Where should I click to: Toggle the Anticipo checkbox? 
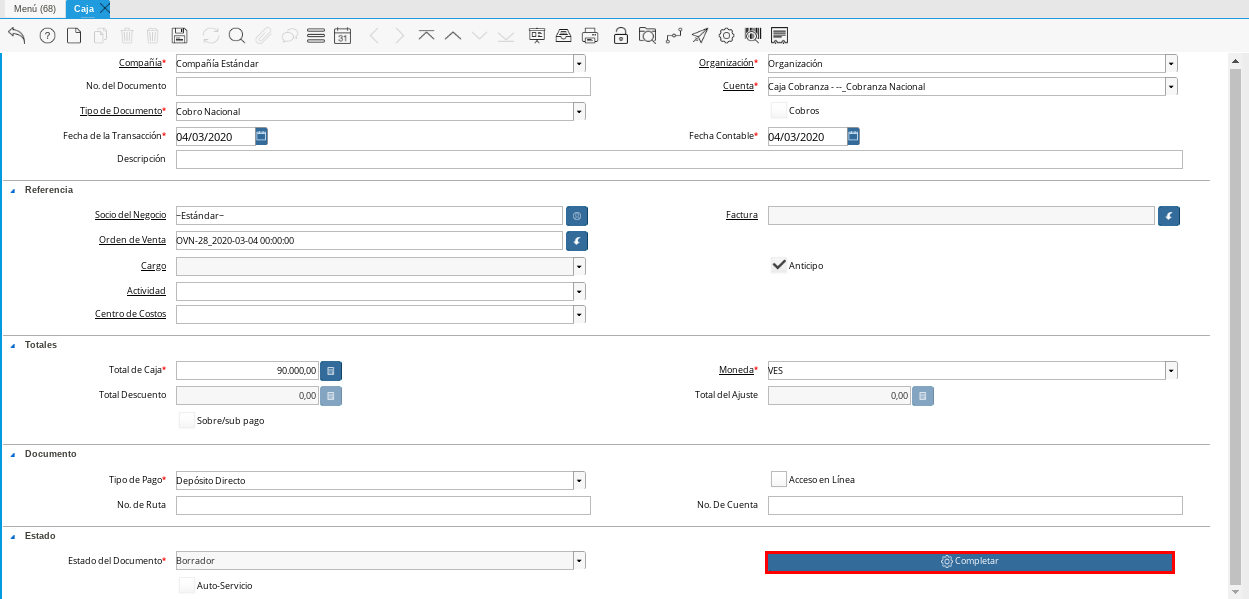[x=779, y=265]
